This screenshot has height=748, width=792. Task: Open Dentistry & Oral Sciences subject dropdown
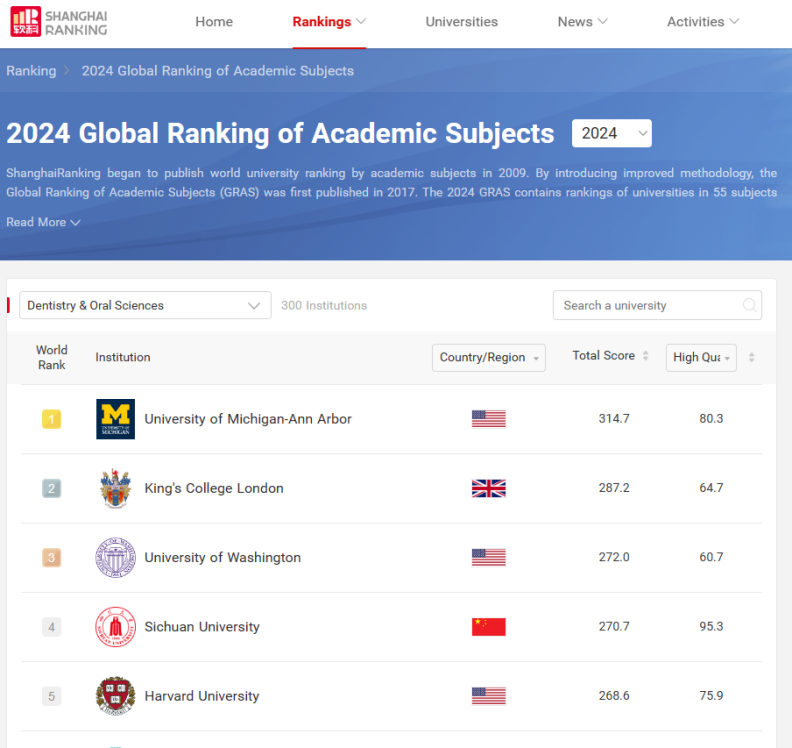(x=145, y=306)
